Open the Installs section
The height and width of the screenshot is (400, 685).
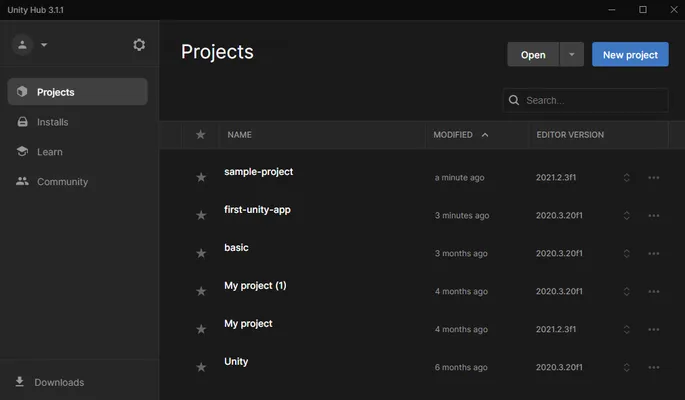(x=77, y=122)
